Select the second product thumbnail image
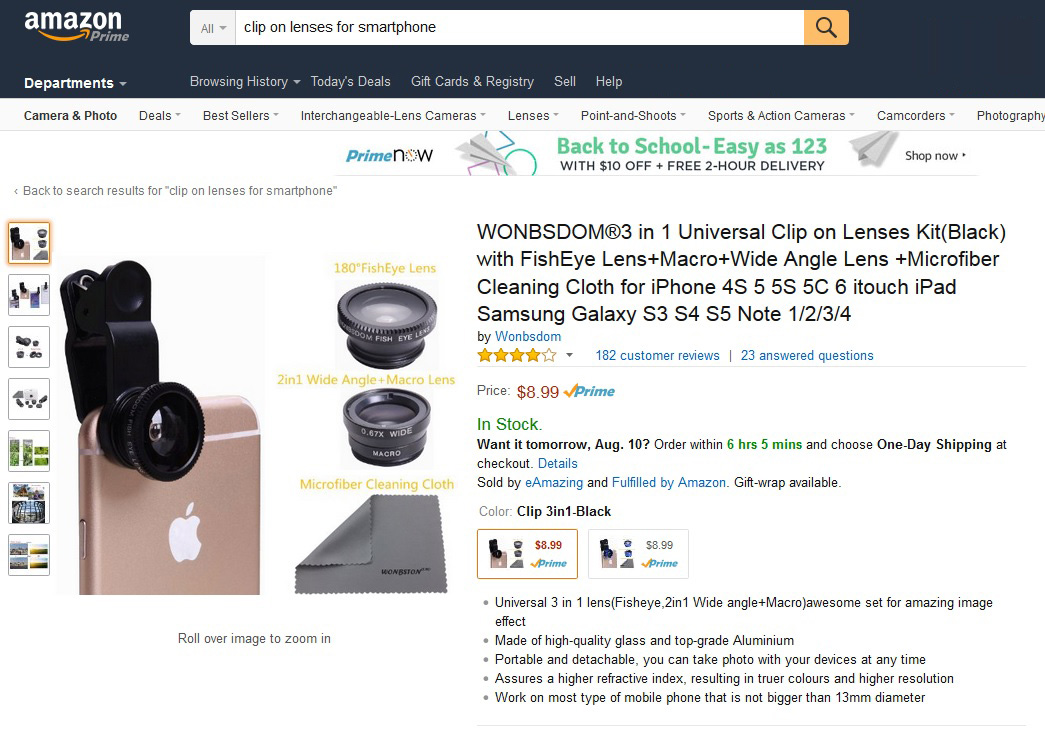This screenshot has width=1045, height=730. pyautogui.click(x=29, y=295)
